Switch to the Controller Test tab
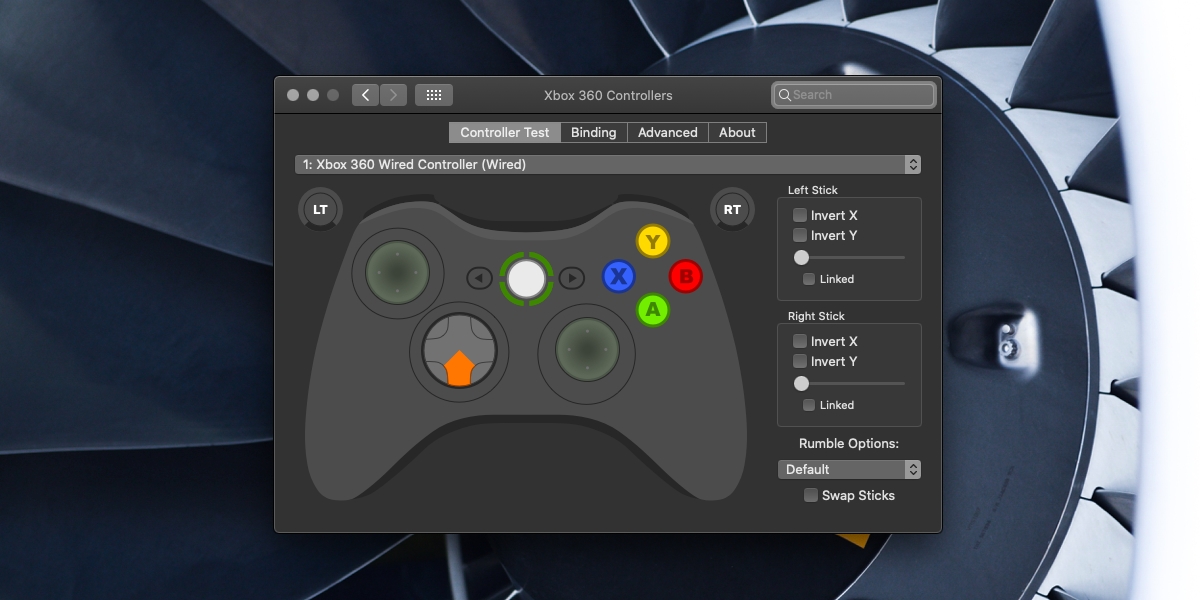 tap(505, 132)
